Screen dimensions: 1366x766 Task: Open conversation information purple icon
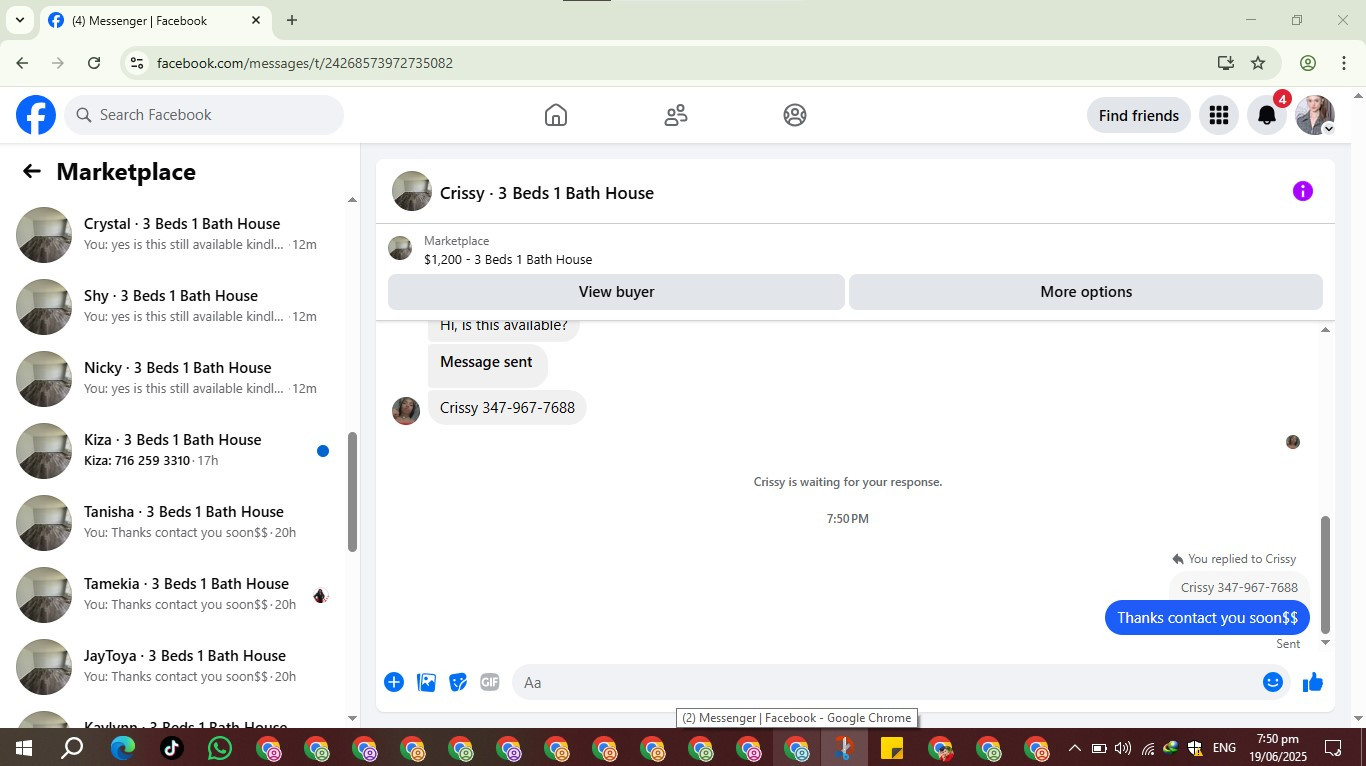1302,191
